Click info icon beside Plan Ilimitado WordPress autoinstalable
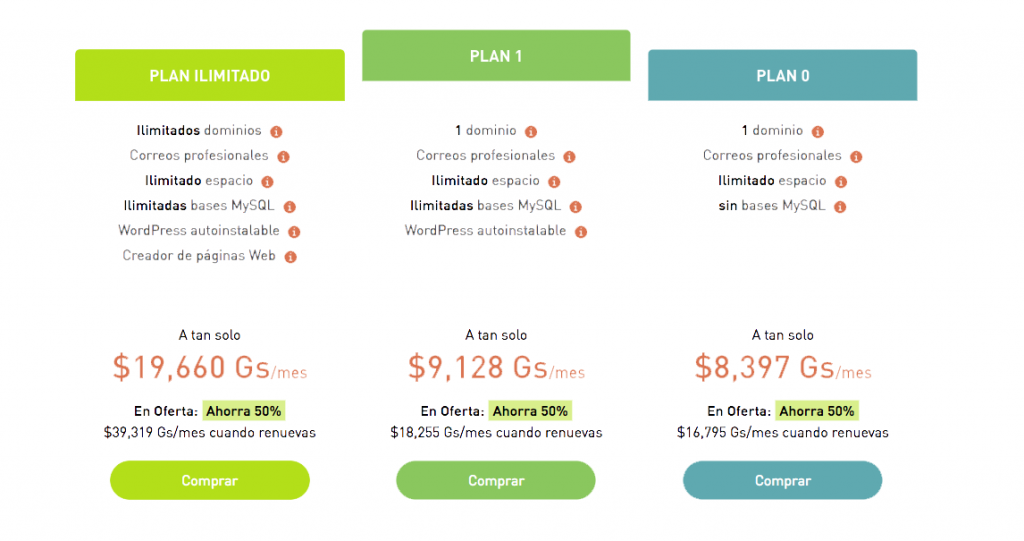 click(x=295, y=232)
